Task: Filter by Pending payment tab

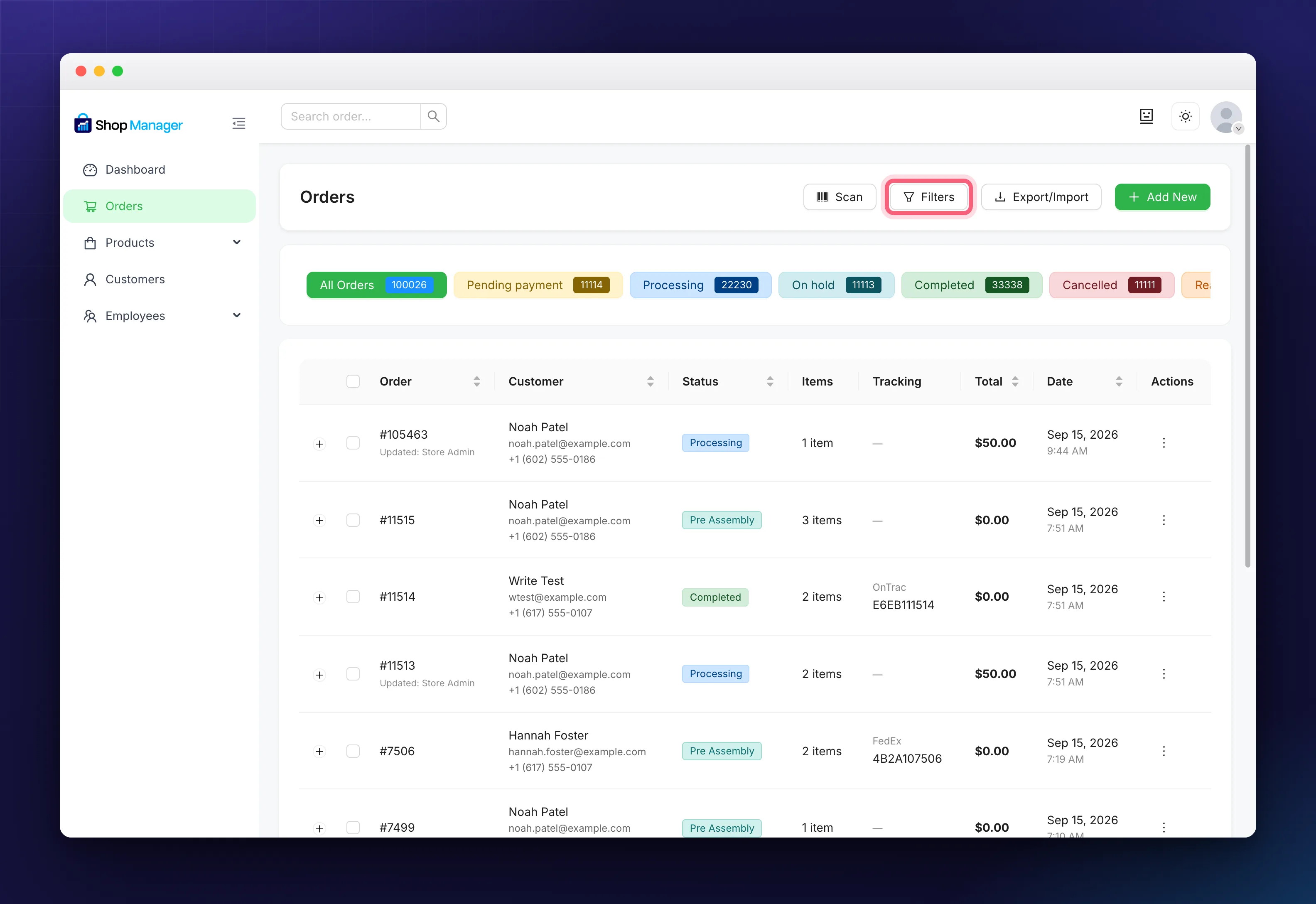Action: pos(538,285)
